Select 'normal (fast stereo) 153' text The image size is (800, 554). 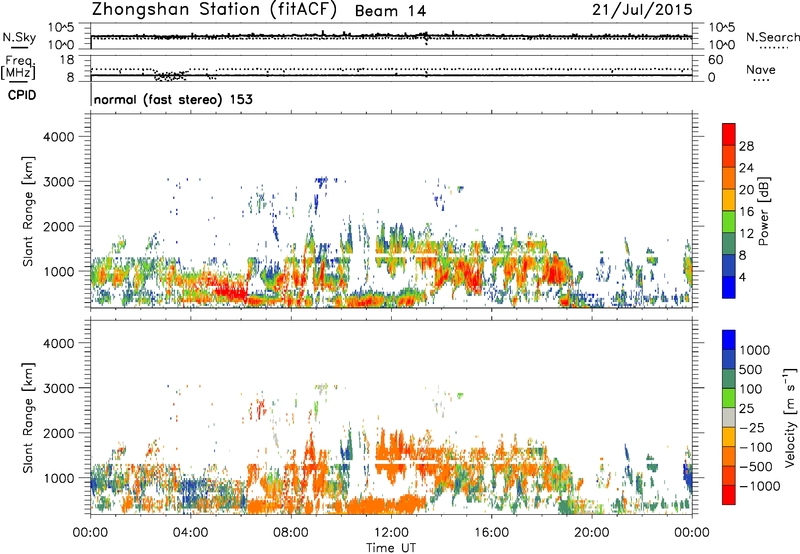point(173,99)
